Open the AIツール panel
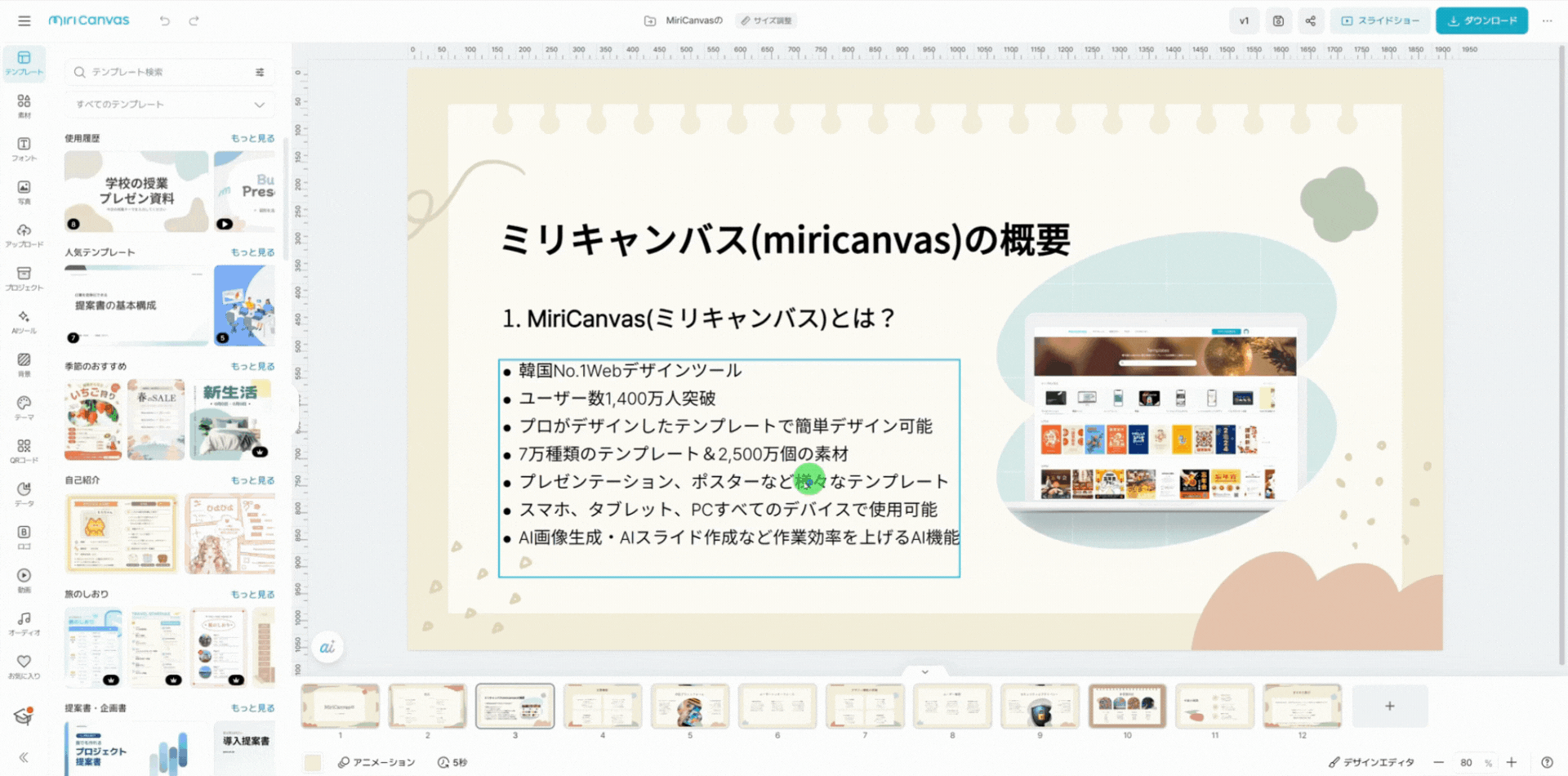 coord(24,323)
